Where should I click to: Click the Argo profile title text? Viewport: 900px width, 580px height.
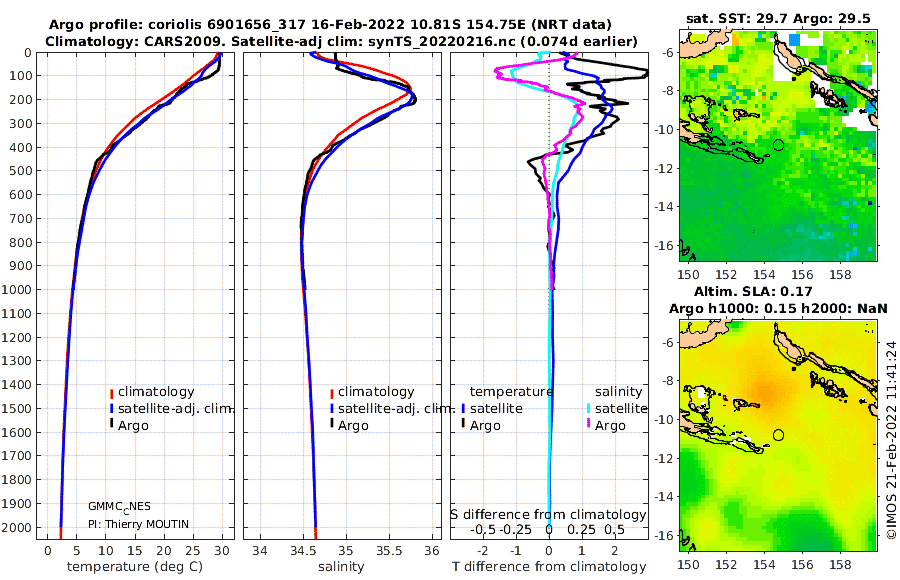coord(330,25)
